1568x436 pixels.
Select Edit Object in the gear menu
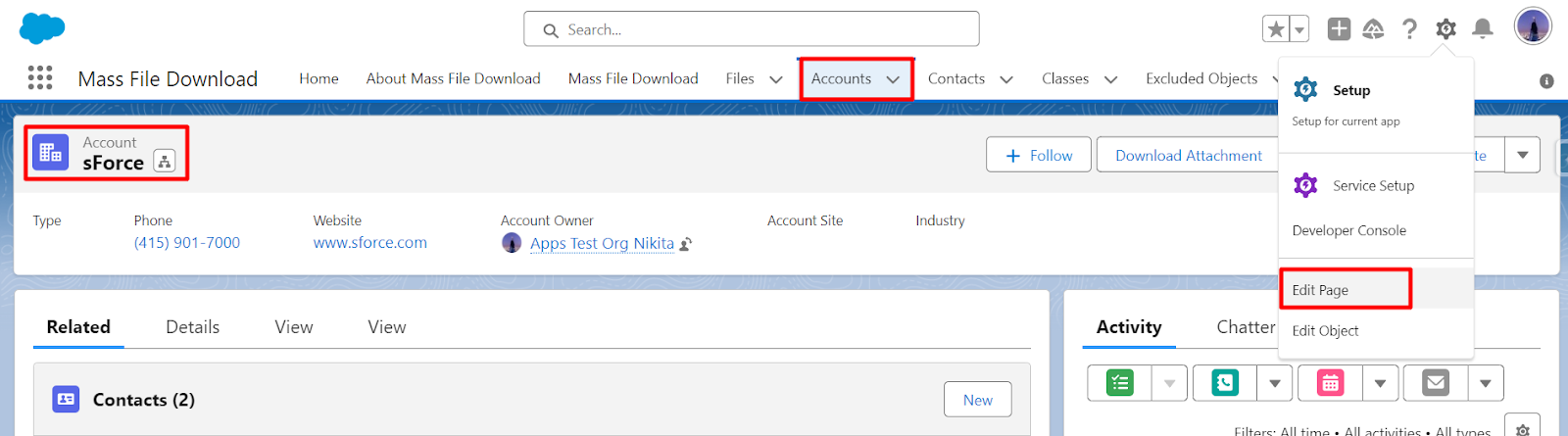click(x=1376, y=330)
